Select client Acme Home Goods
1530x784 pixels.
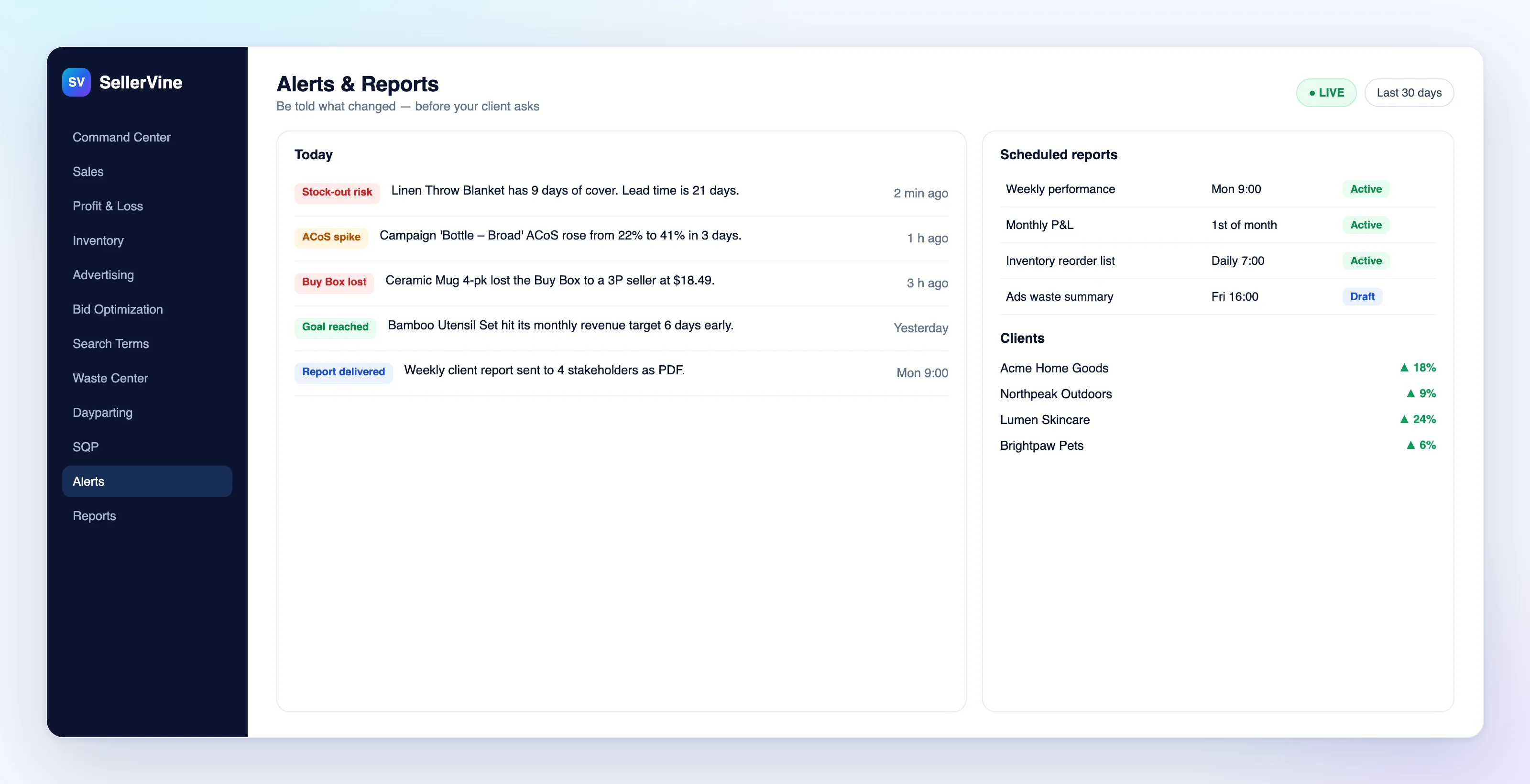tap(1054, 368)
